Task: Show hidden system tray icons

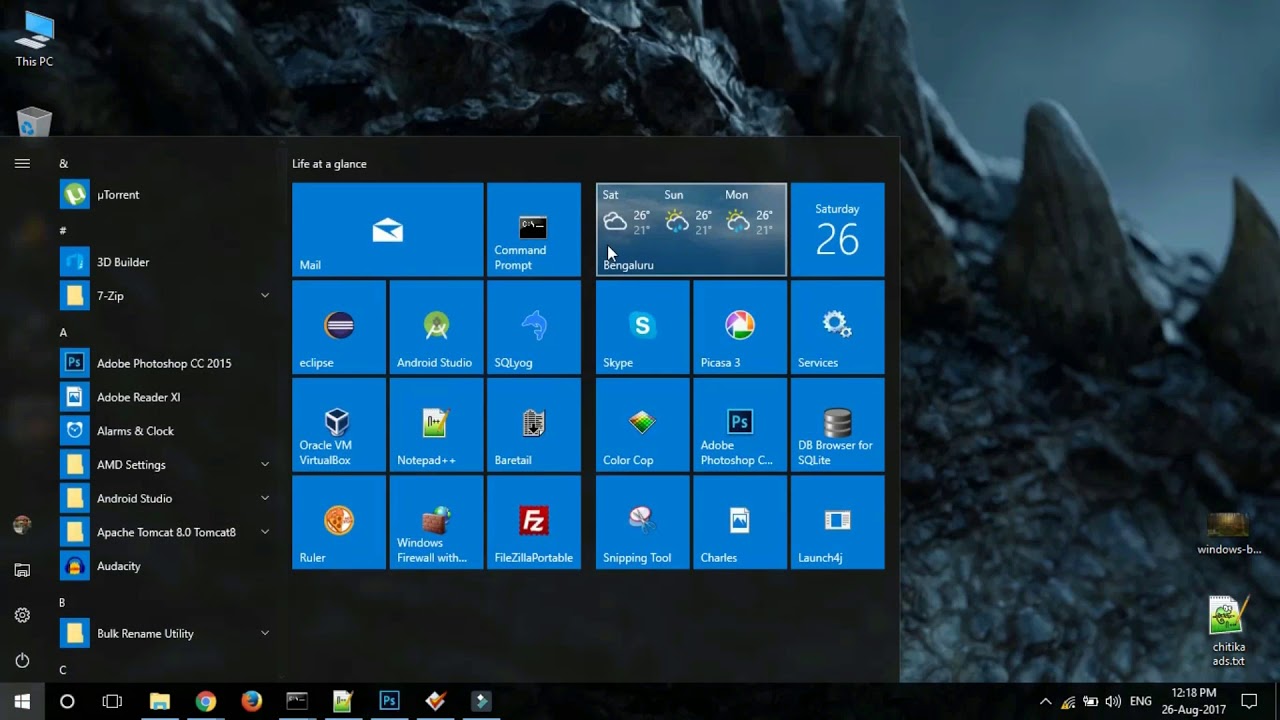Action: tap(1045, 701)
